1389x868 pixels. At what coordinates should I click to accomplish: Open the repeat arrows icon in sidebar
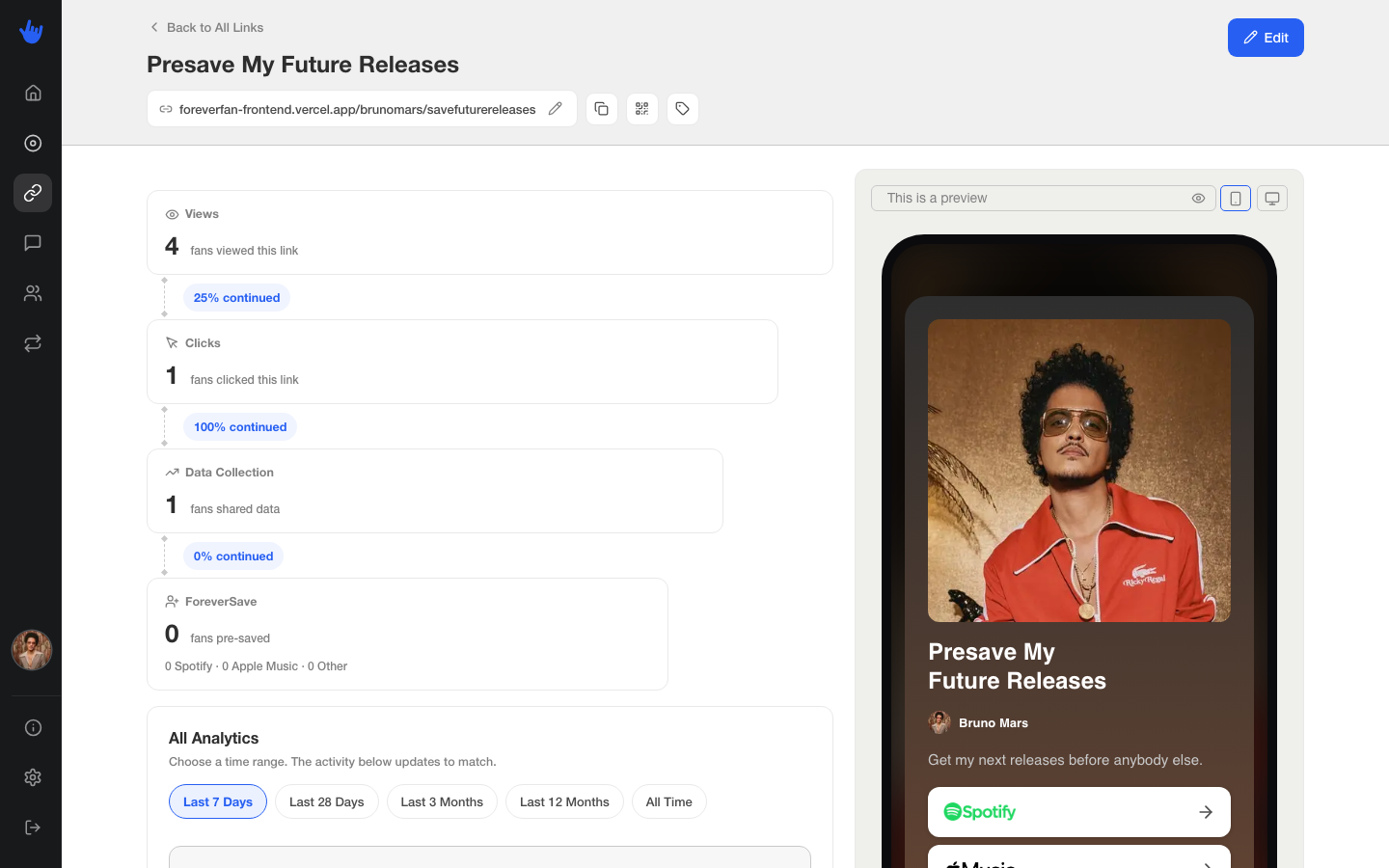[33, 343]
